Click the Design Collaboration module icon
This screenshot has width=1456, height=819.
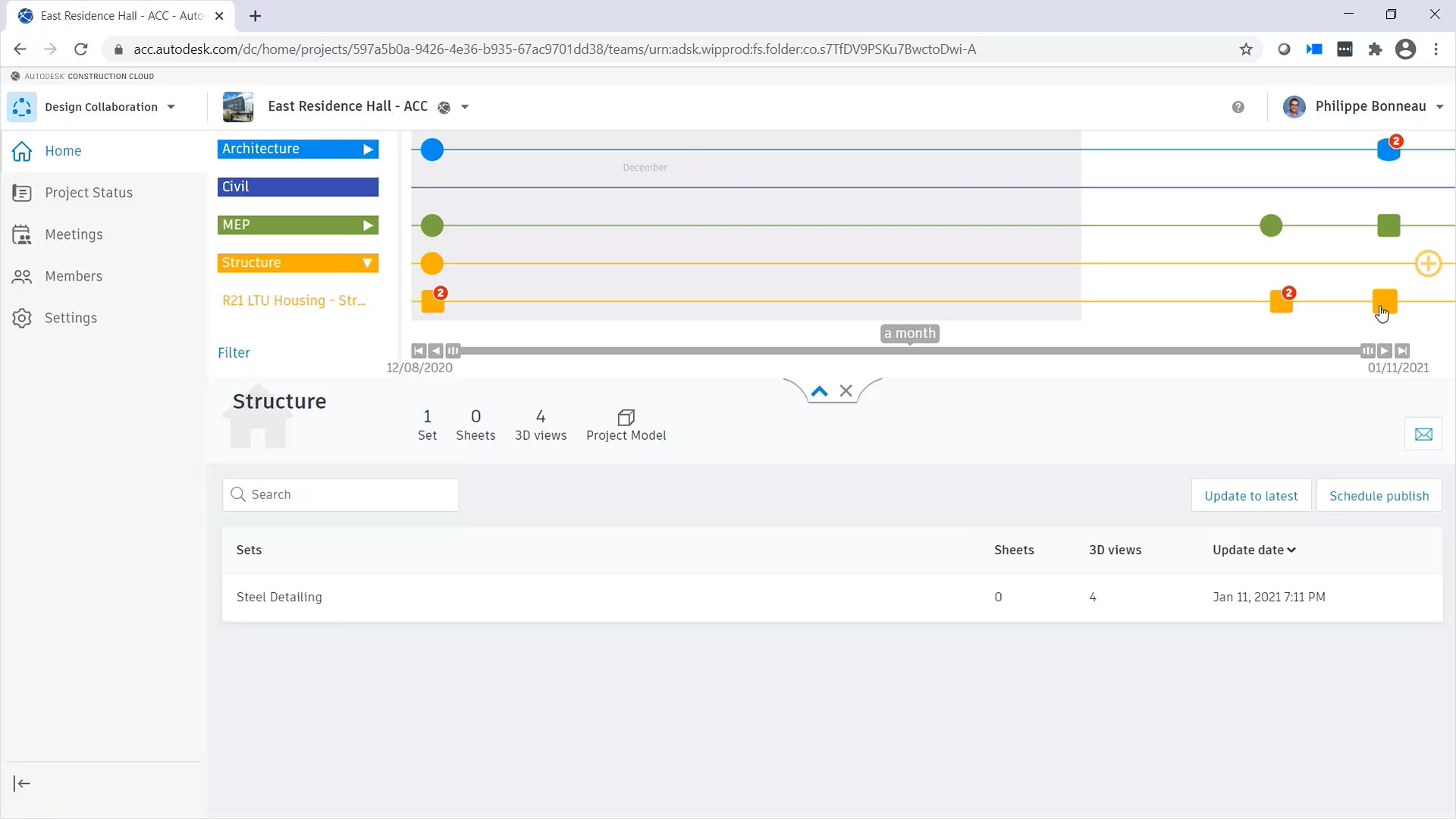(x=22, y=106)
